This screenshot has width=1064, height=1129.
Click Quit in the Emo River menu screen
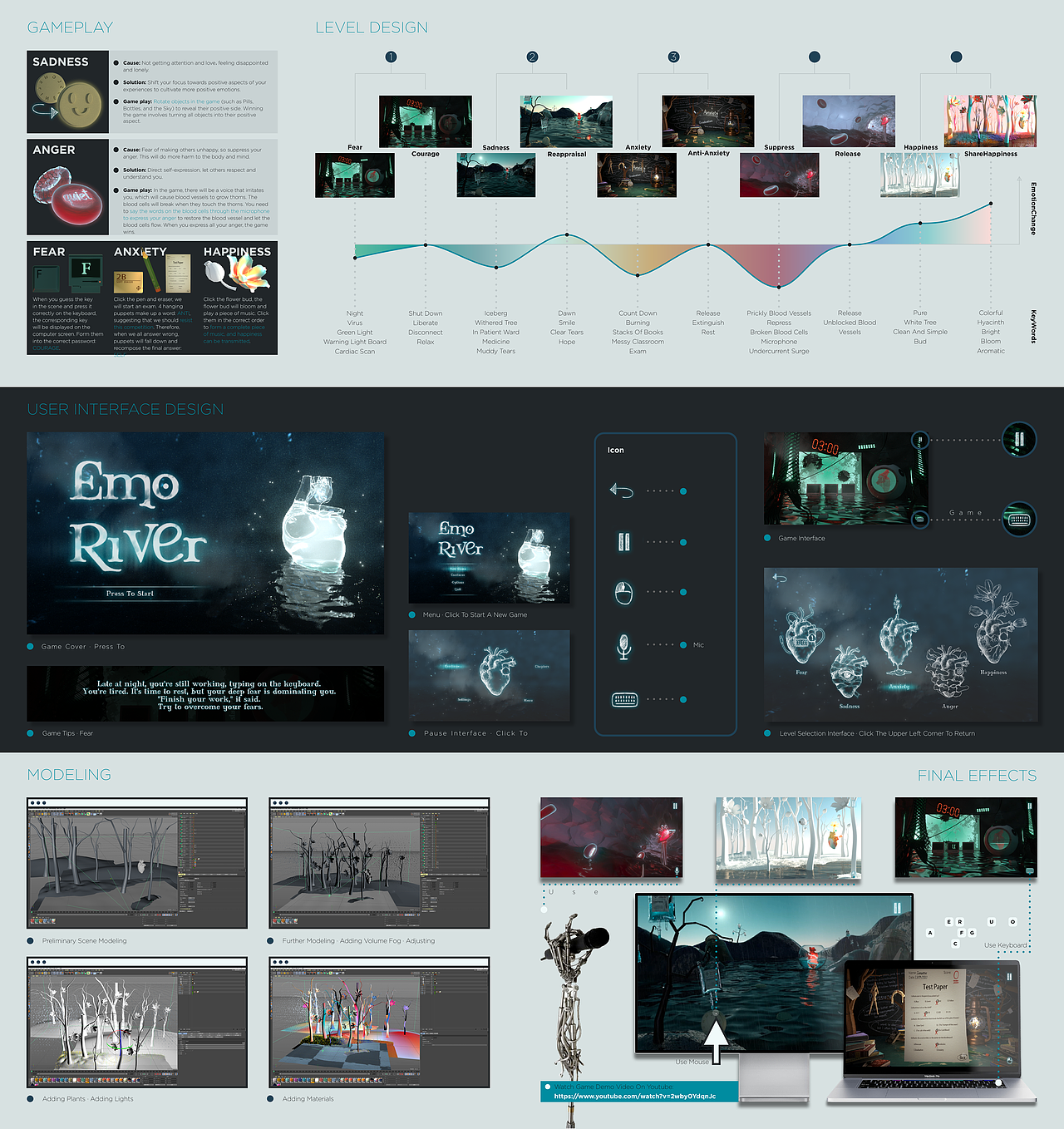458,589
